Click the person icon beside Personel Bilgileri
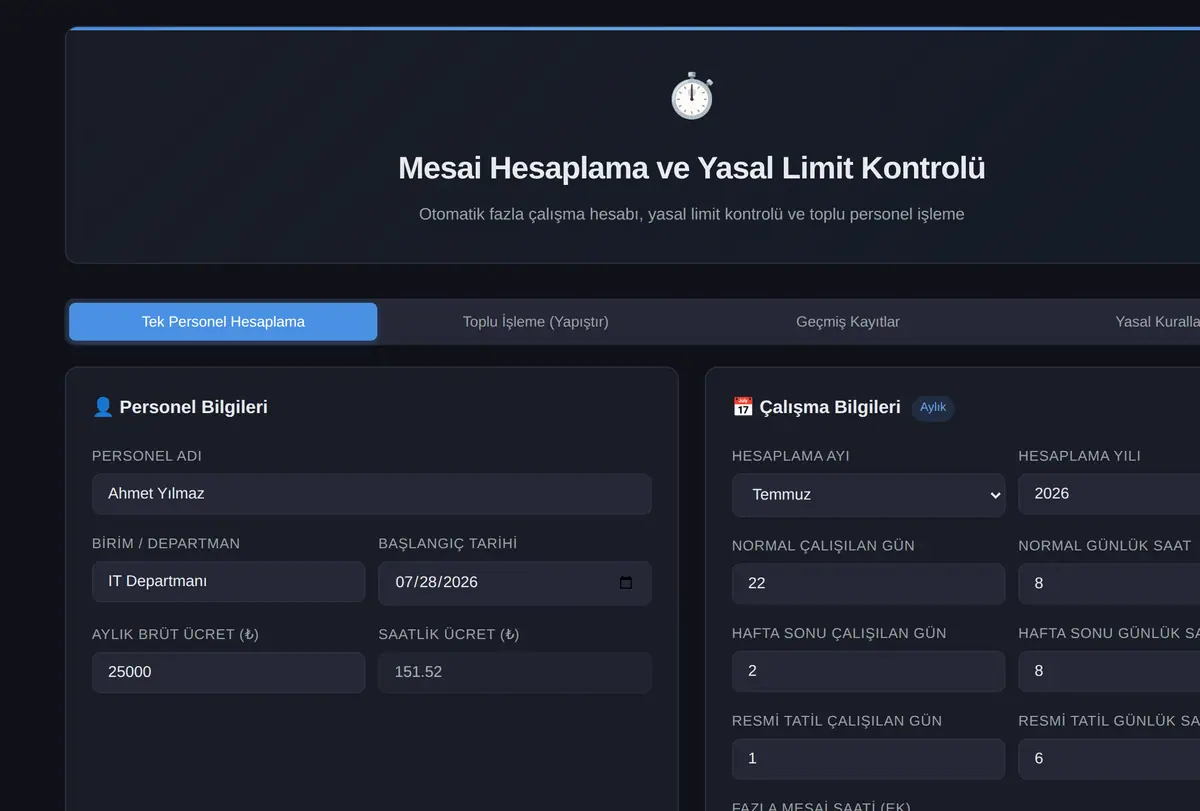The height and width of the screenshot is (811, 1200). tap(102, 407)
